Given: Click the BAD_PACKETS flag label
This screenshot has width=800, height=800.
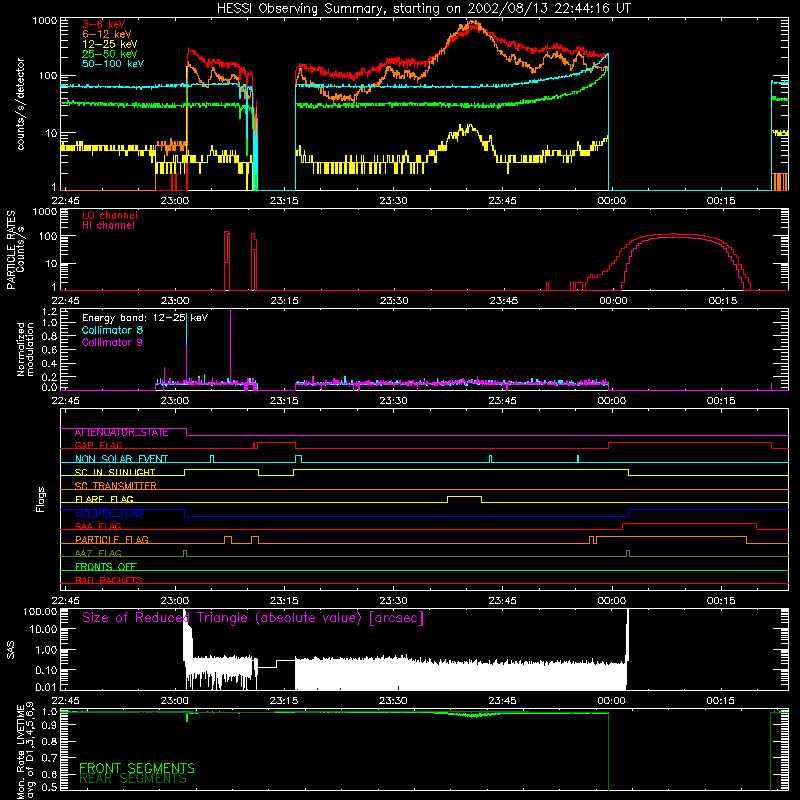Looking at the screenshot, I should pyautogui.click(x=109, y=580).
